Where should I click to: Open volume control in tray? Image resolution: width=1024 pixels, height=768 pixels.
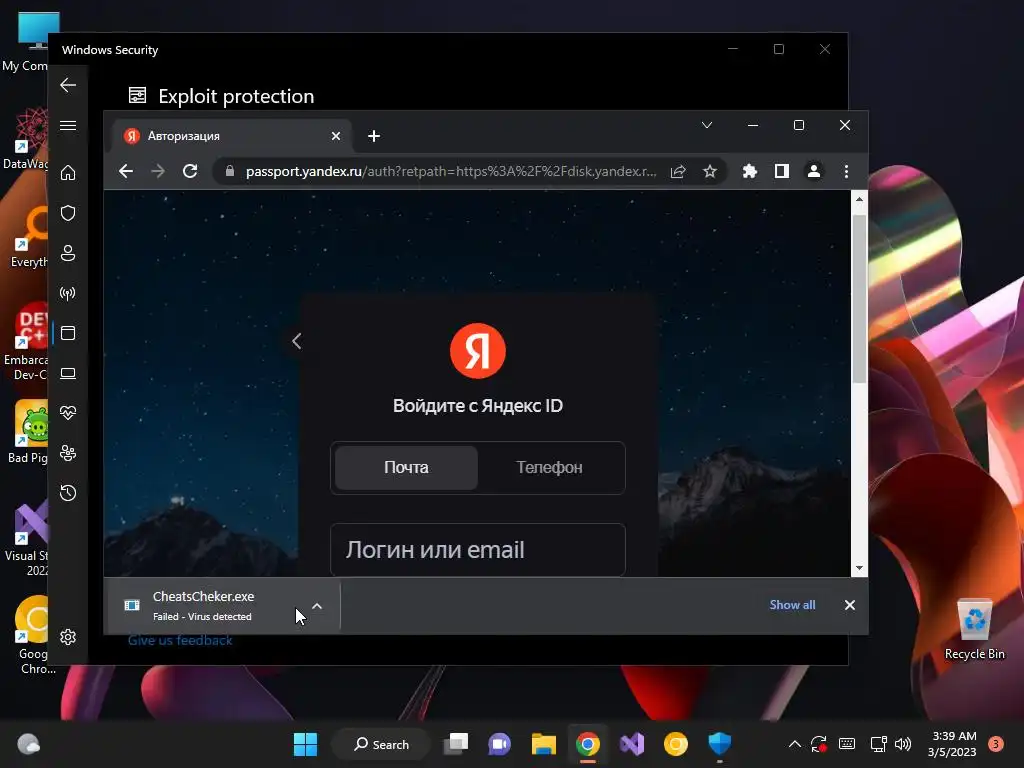pos(903,744)
